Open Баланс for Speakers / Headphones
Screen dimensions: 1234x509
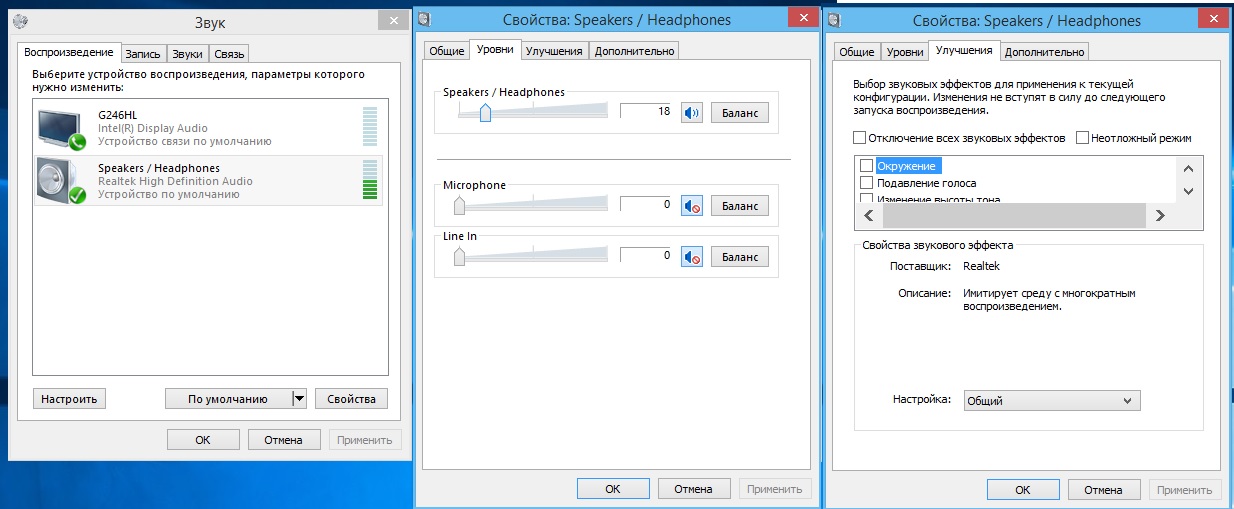click(x=740, y=112)
